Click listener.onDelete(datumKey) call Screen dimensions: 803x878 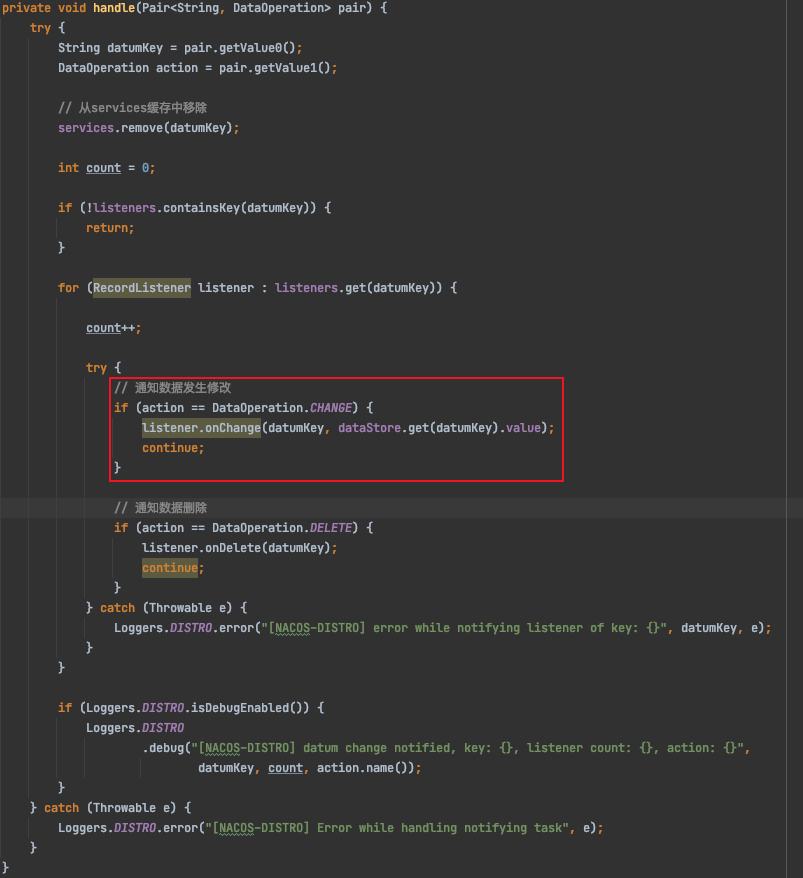pyautogui.click(x=236, y=548)
